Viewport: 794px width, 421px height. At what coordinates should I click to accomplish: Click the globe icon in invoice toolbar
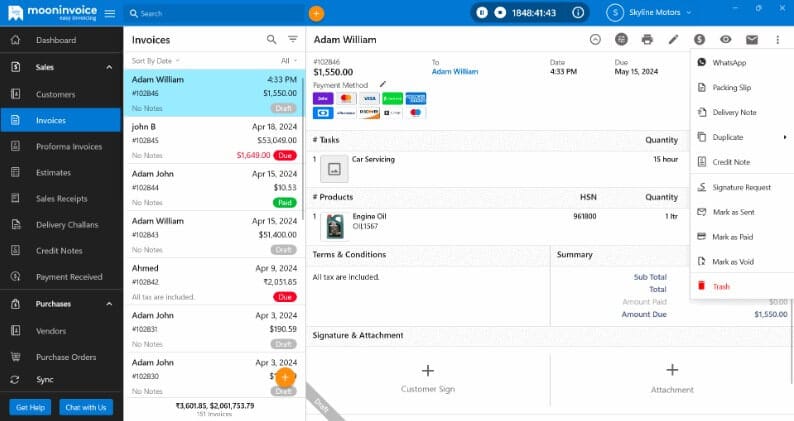pyautogui.click(x=621, y=39)
